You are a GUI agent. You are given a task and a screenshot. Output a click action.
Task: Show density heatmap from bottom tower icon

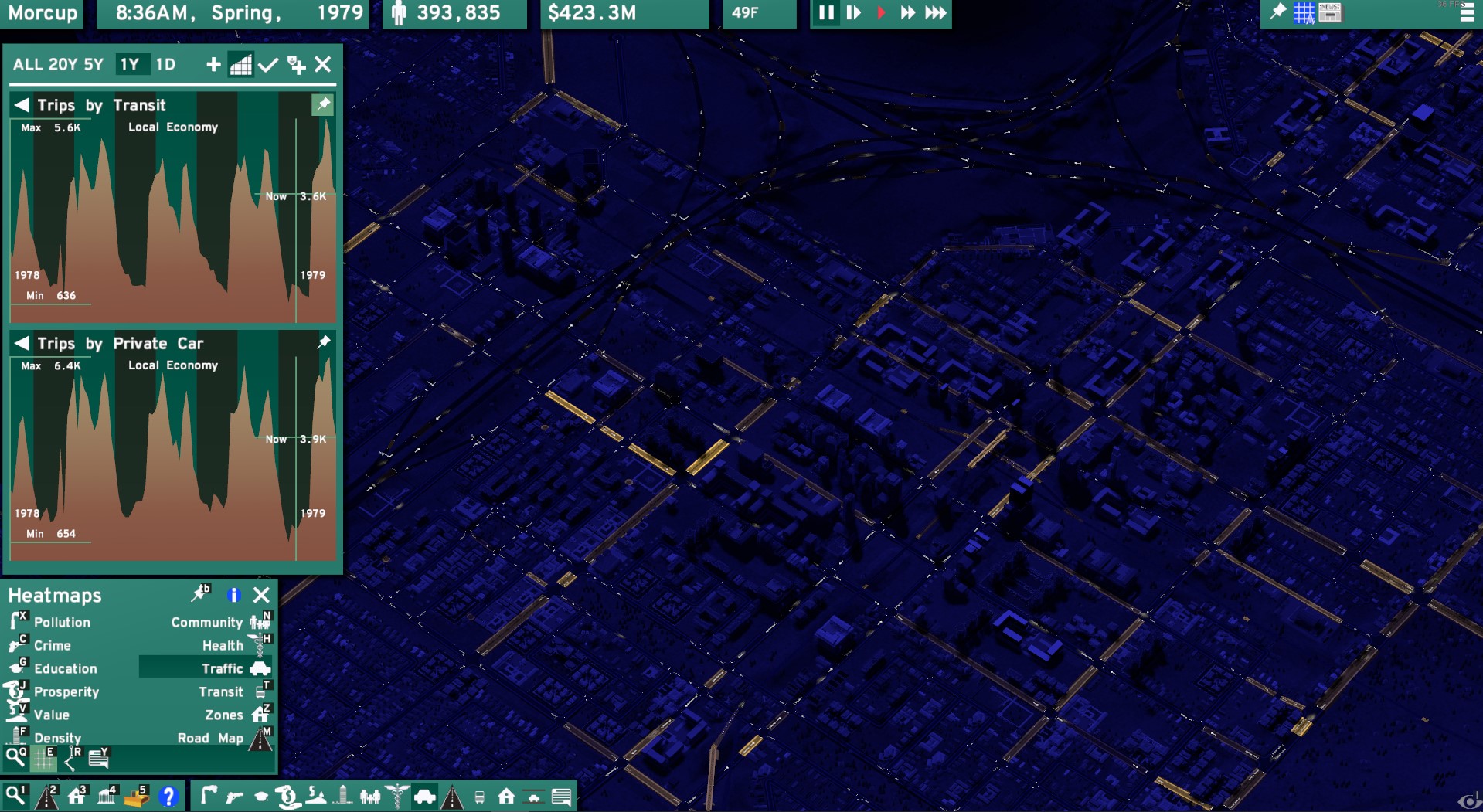point(343,795)
